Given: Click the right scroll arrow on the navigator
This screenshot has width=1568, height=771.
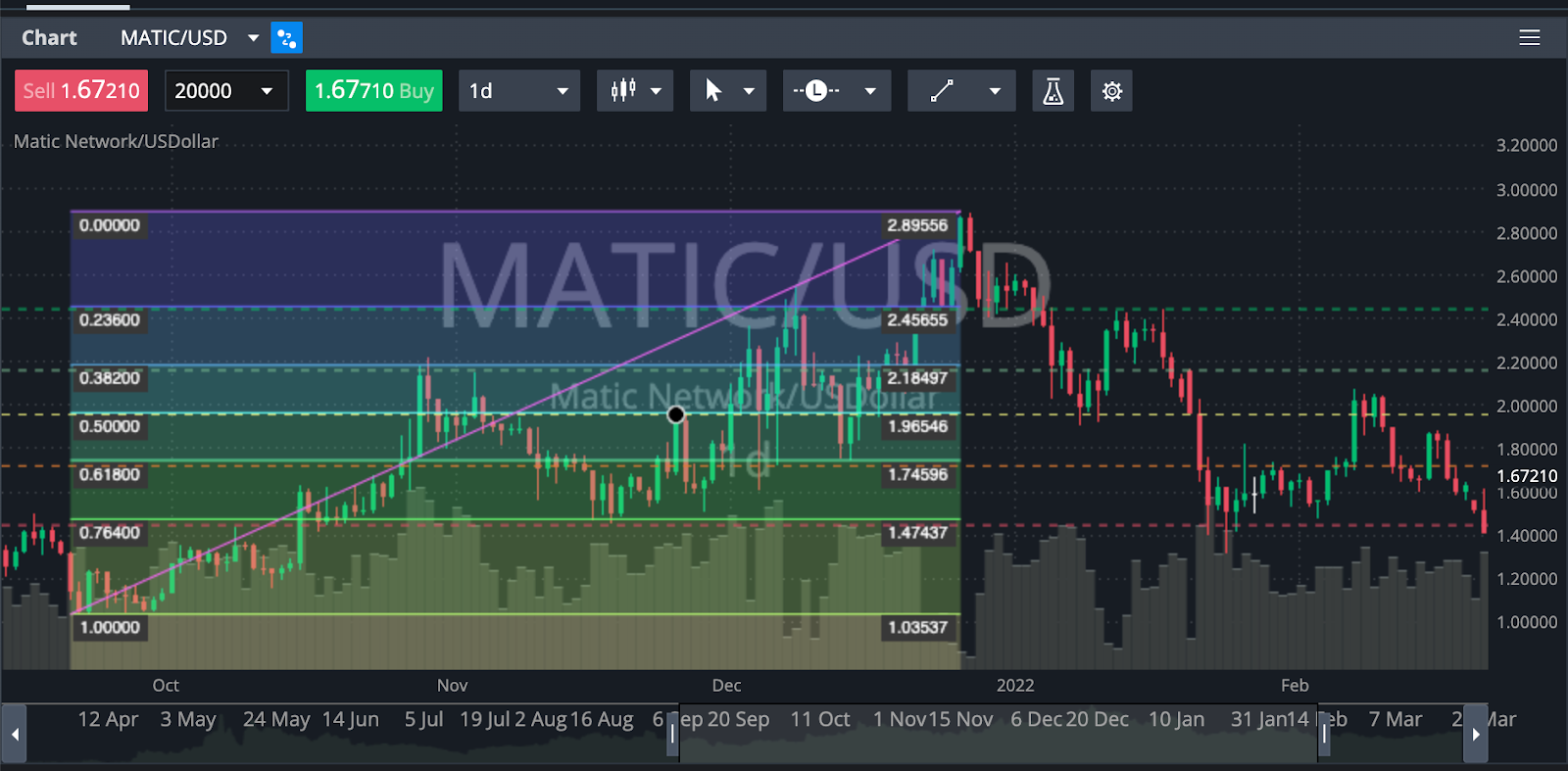Looking at the screenshot, I should click(1477, 734).
